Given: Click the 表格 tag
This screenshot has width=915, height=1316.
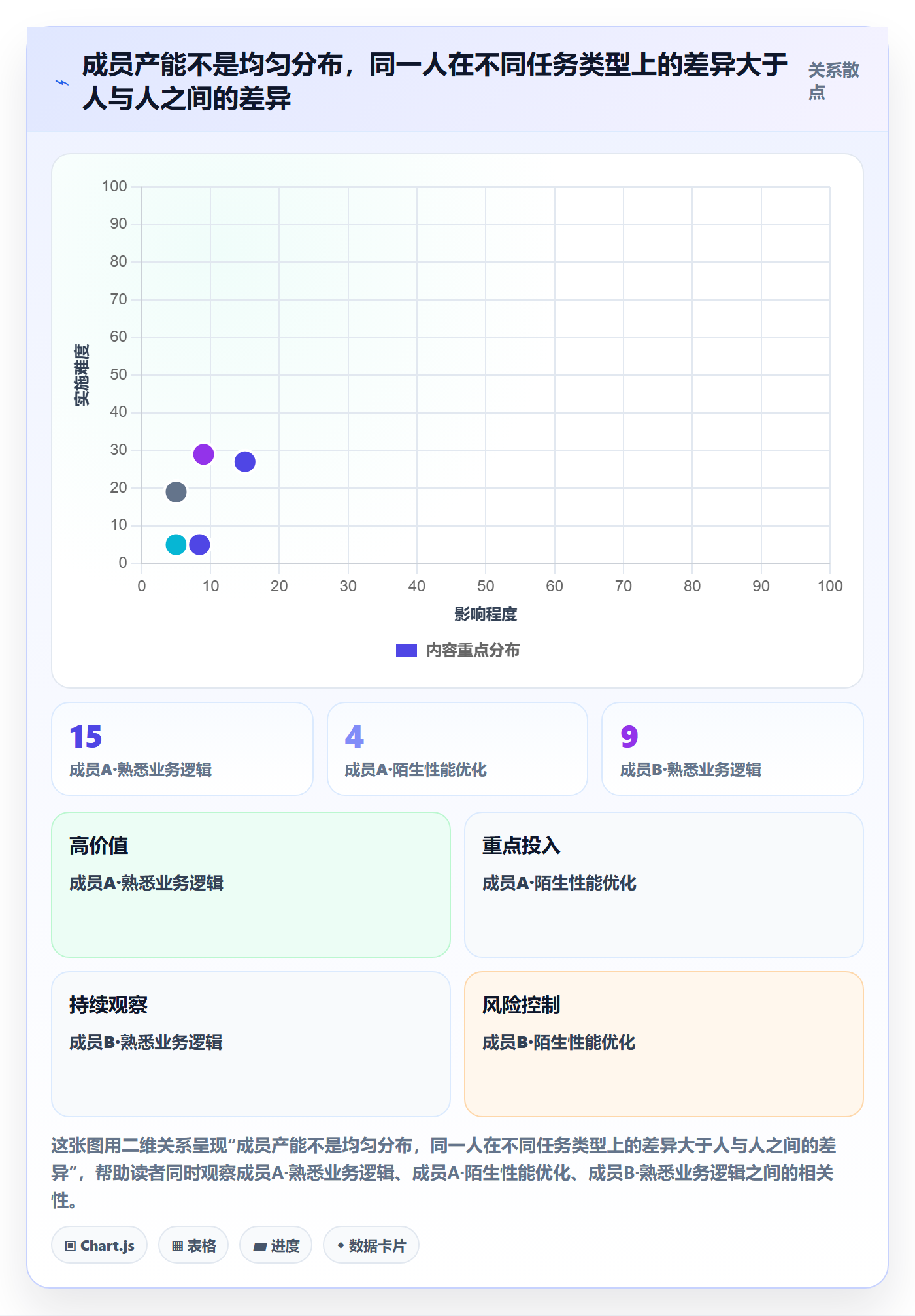Looking at the screenshot, I should tap(193, 1245).
